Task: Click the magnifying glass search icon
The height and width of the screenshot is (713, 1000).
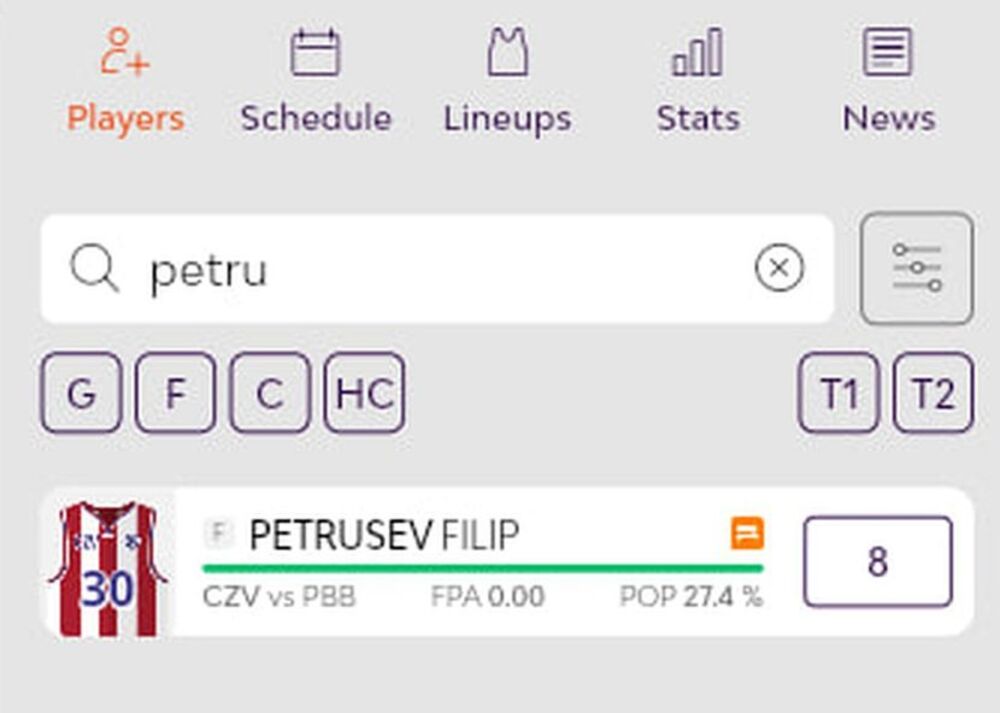Action: pyautogui.click(x=95, y=269)
